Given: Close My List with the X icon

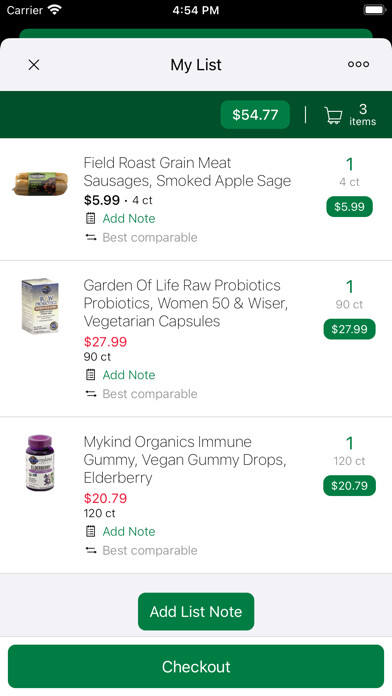Looking at the screenshot, I should click(x=34, y=65).
